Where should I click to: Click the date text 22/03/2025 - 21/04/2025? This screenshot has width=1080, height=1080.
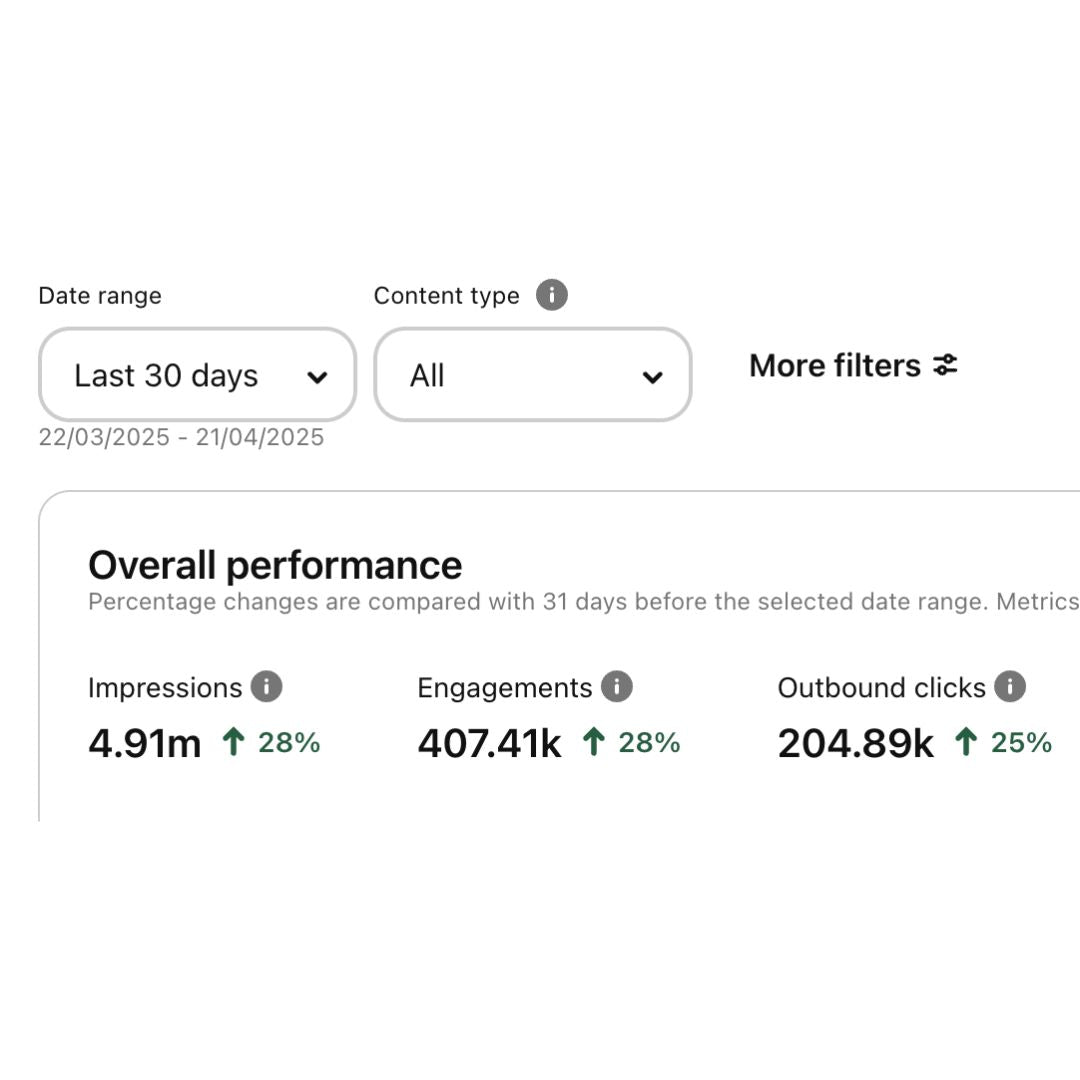(181, 437)
